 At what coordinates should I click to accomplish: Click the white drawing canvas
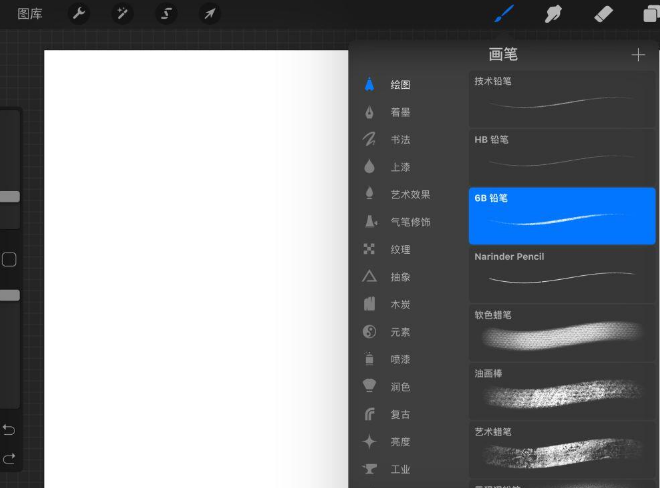point(196,269)
